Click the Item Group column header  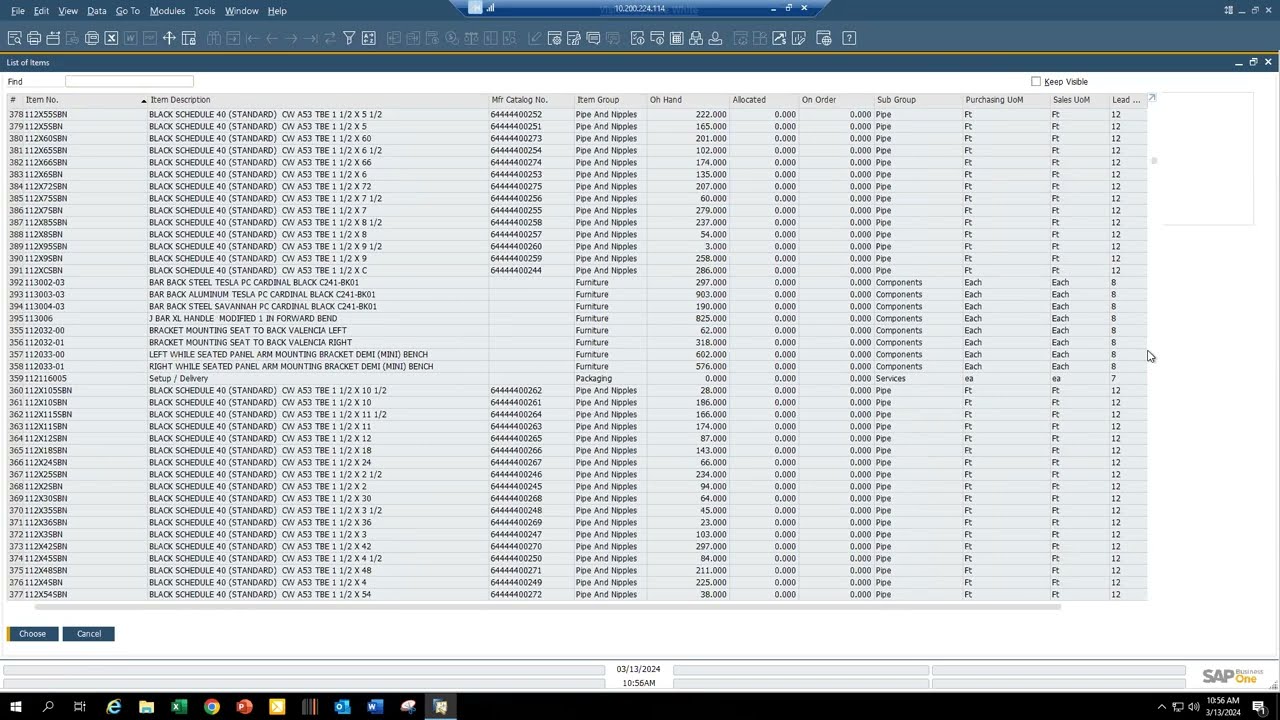(x=598, y=100)
